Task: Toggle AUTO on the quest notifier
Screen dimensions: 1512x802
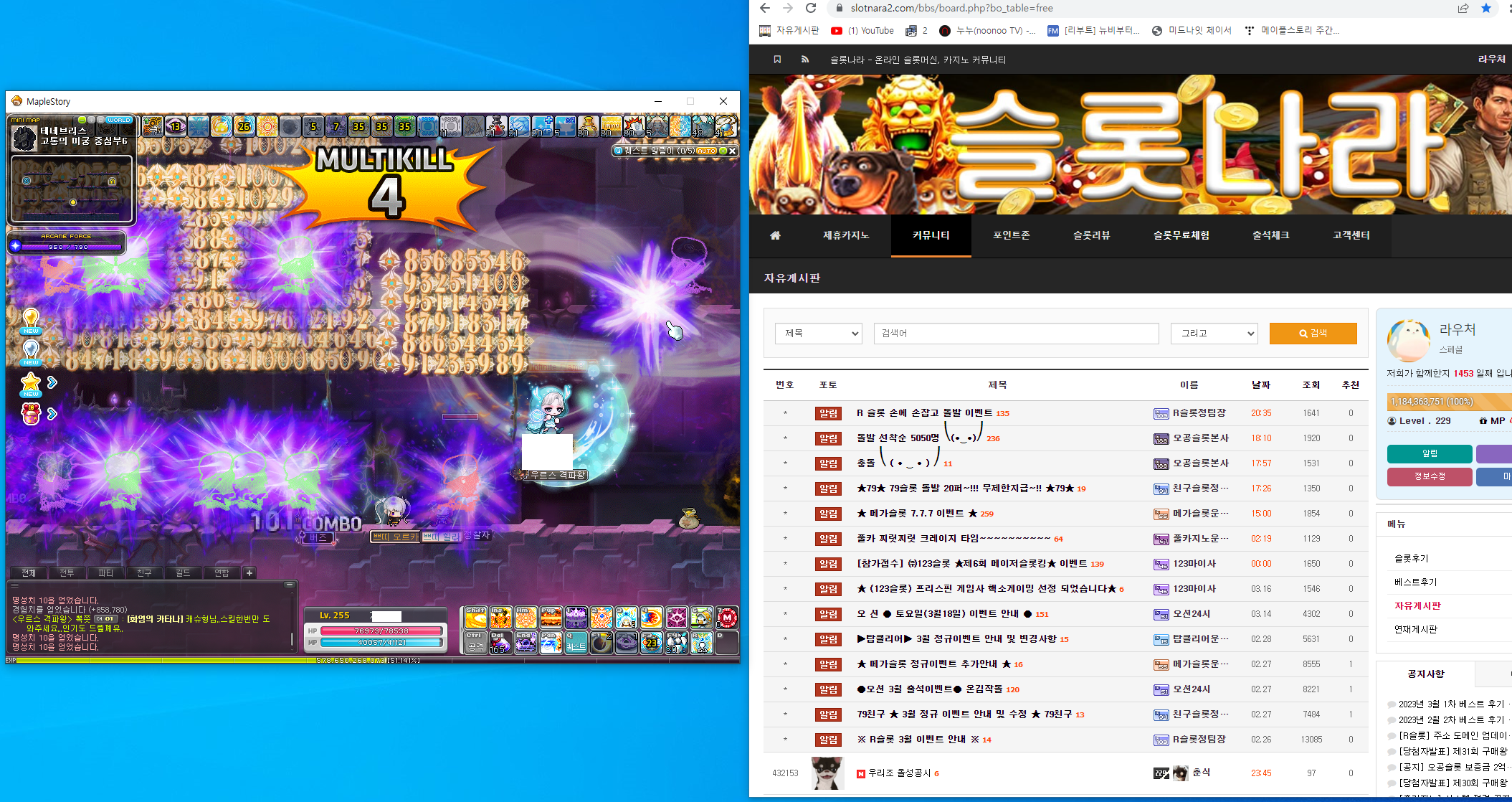Action: (x=706, y=151)
